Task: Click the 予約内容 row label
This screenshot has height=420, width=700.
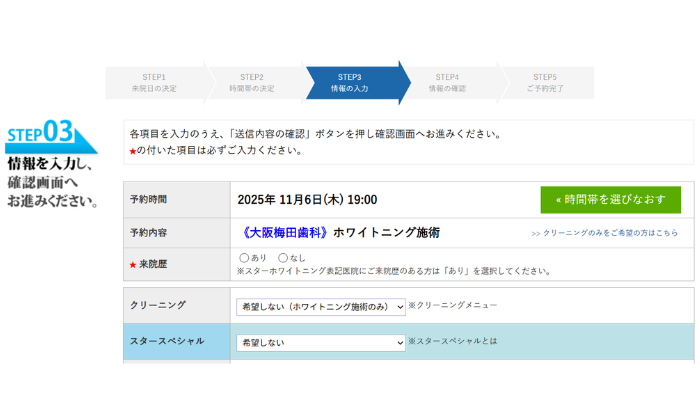Action: 148,232
